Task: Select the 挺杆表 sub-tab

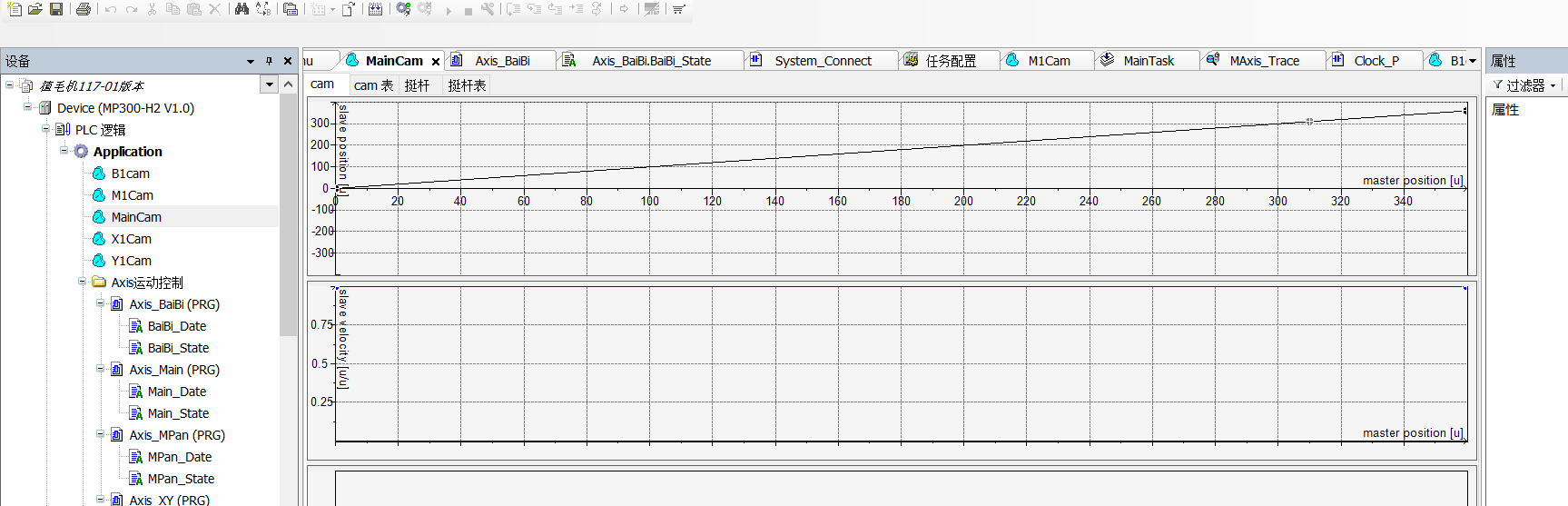Action: click(467, 85)
